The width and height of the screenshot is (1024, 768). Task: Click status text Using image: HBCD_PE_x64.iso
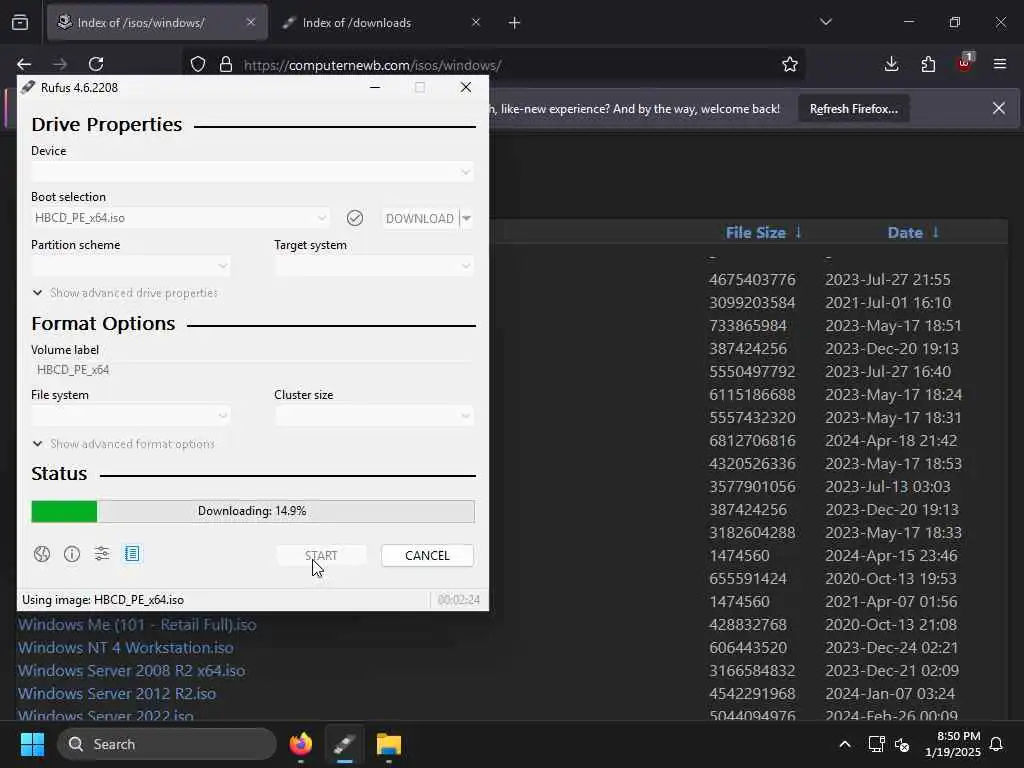tap(103, 600)
